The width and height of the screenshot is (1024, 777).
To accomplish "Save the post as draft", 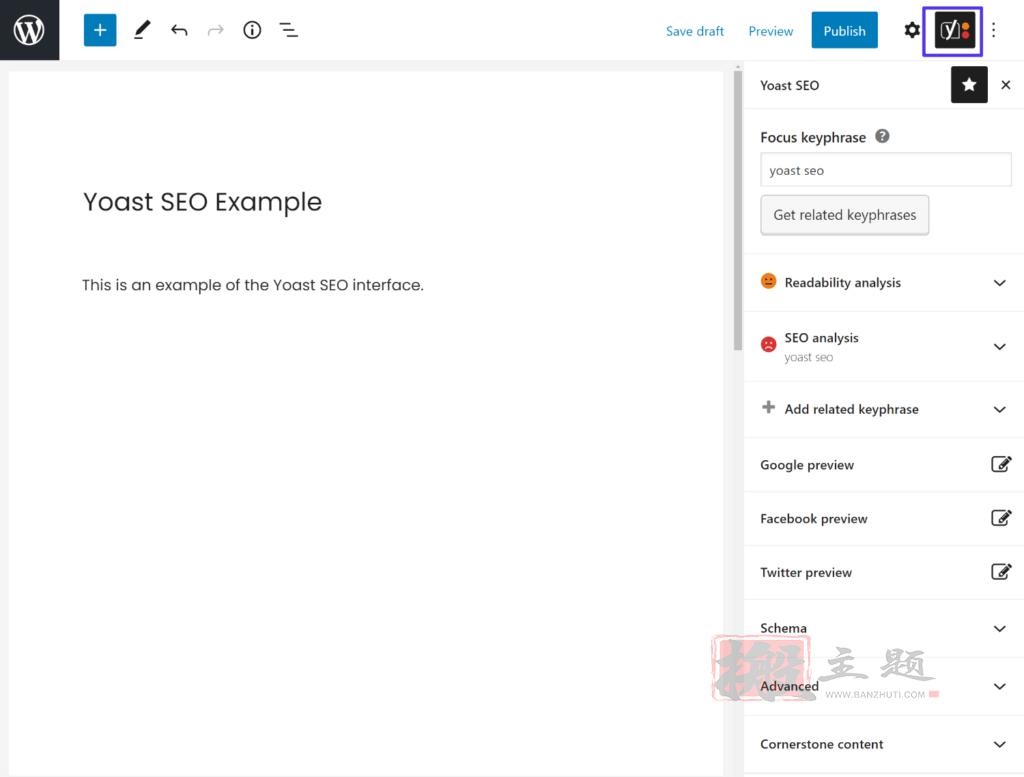I will coord(695,31).
